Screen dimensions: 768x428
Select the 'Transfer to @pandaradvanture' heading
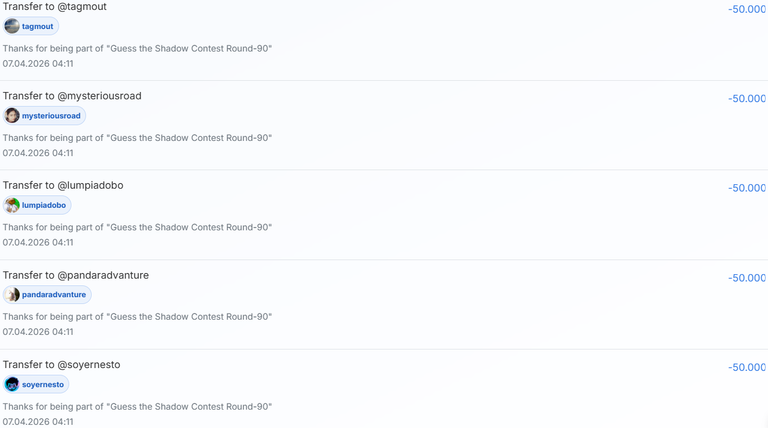pyautogui.click(x=76, y=275)
